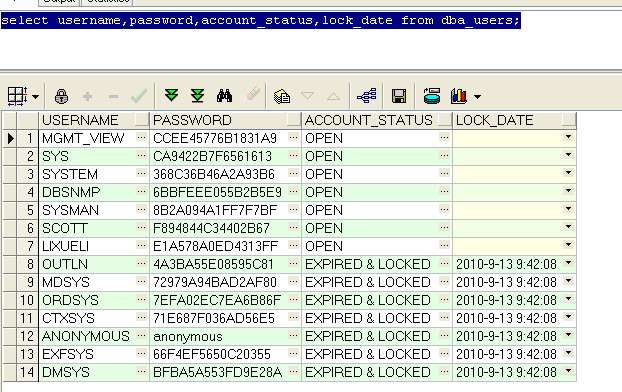Screen dimensions: 622x392
Task: Click the single record view tree icon
Action: [367, 96]
